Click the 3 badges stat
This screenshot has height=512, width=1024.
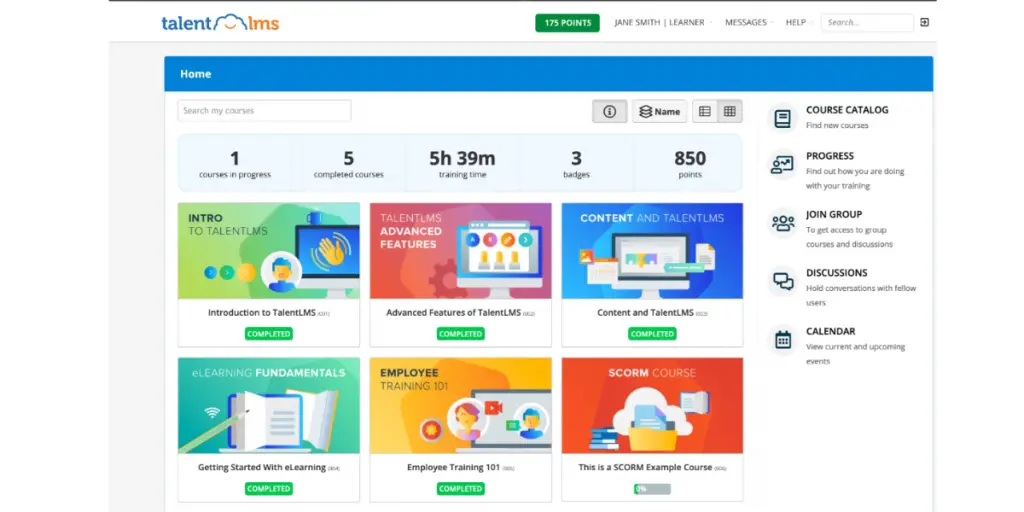click(x=576, y=164)
